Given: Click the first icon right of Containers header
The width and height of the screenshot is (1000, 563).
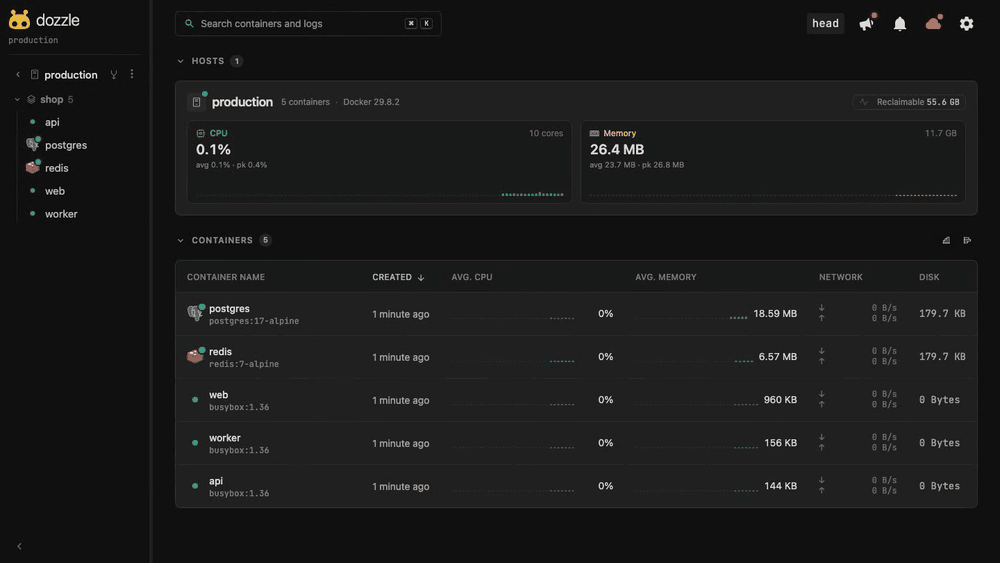Looking at the screenshot, I should coord(946,240).
